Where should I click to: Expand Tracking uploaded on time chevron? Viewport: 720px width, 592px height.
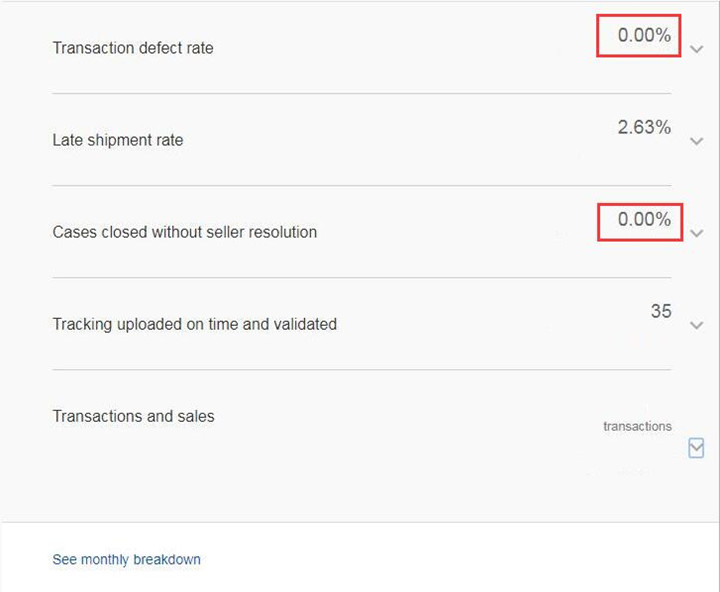tap(697, 325)
